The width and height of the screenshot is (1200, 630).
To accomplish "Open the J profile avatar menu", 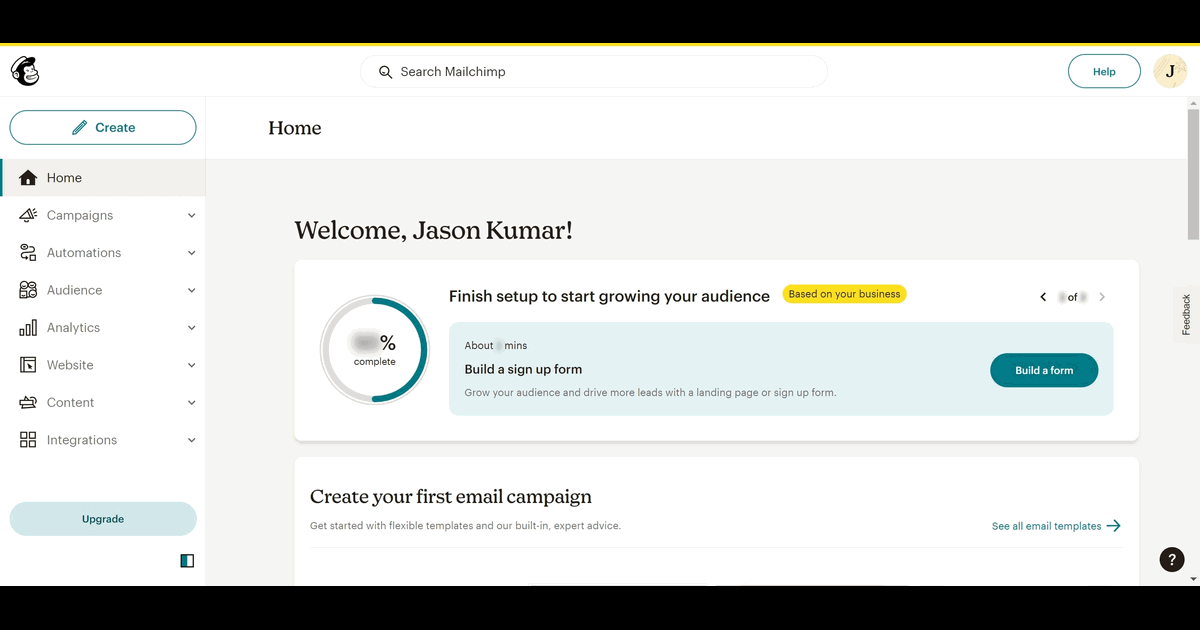I will click(x=1170, y=71).
